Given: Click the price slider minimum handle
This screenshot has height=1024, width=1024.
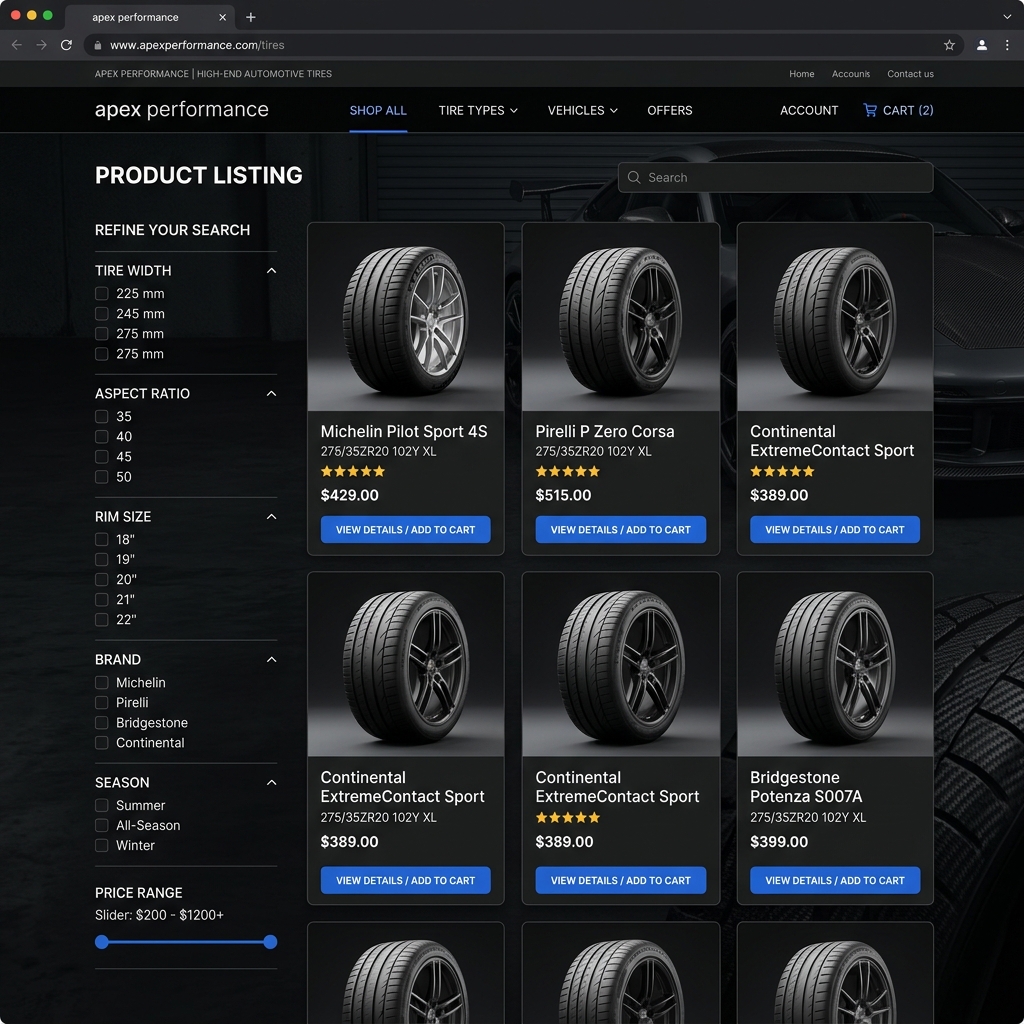Looking at the screenshot, I should 102,942.
